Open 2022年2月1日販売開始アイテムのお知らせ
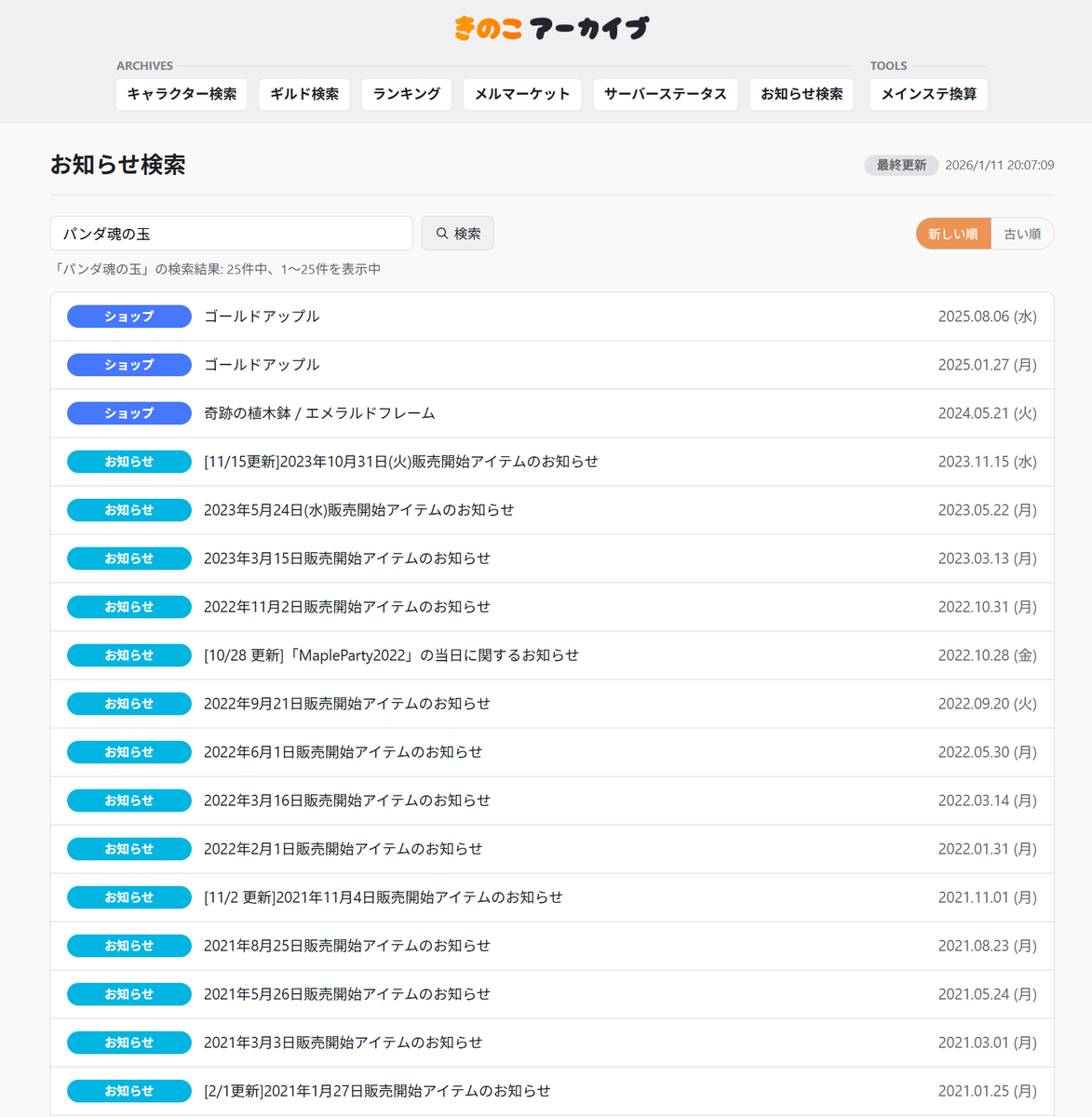The width and height of the screenshot is (1092, 1117). 552,849
